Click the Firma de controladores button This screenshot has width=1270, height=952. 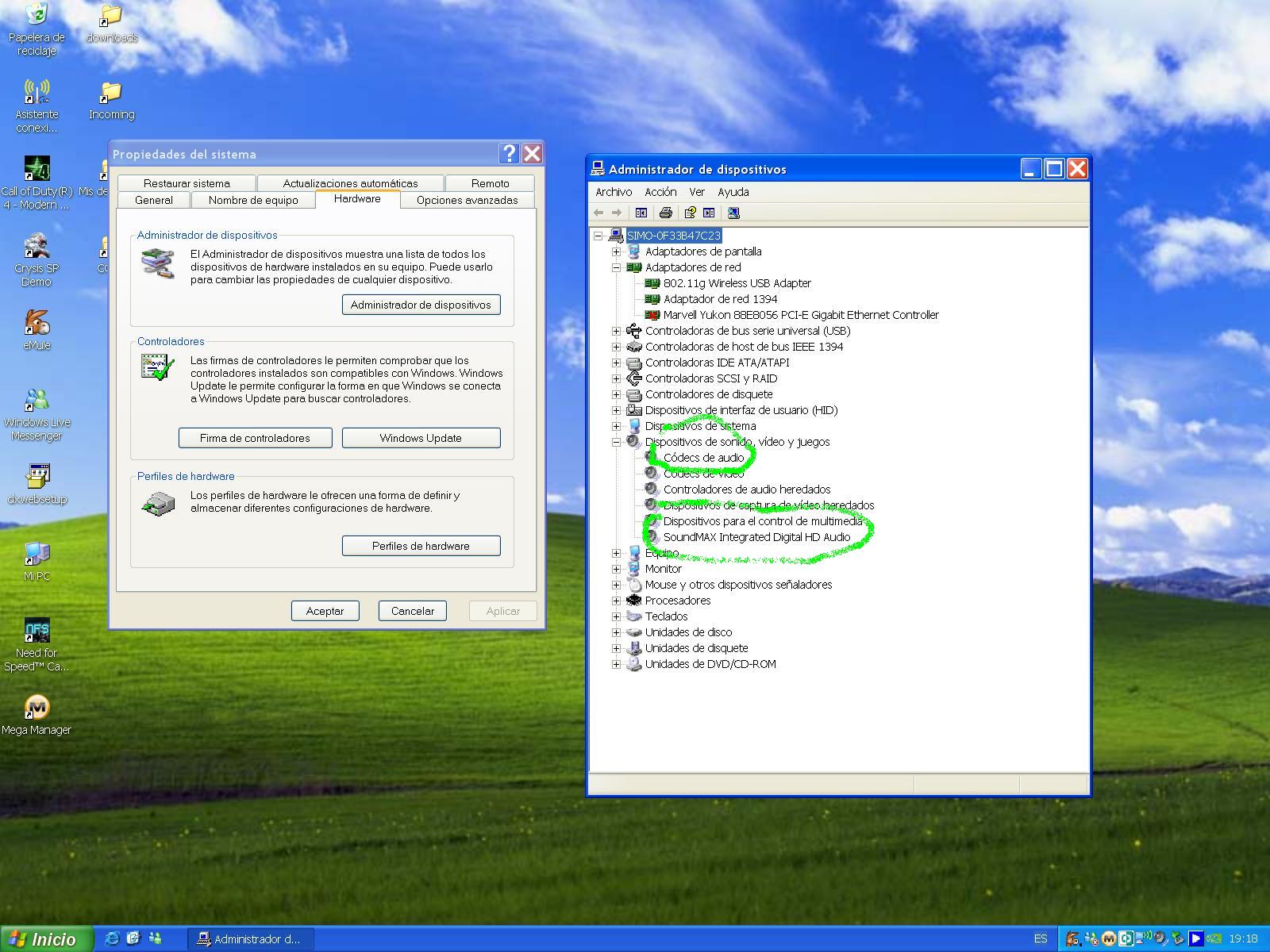255,438
